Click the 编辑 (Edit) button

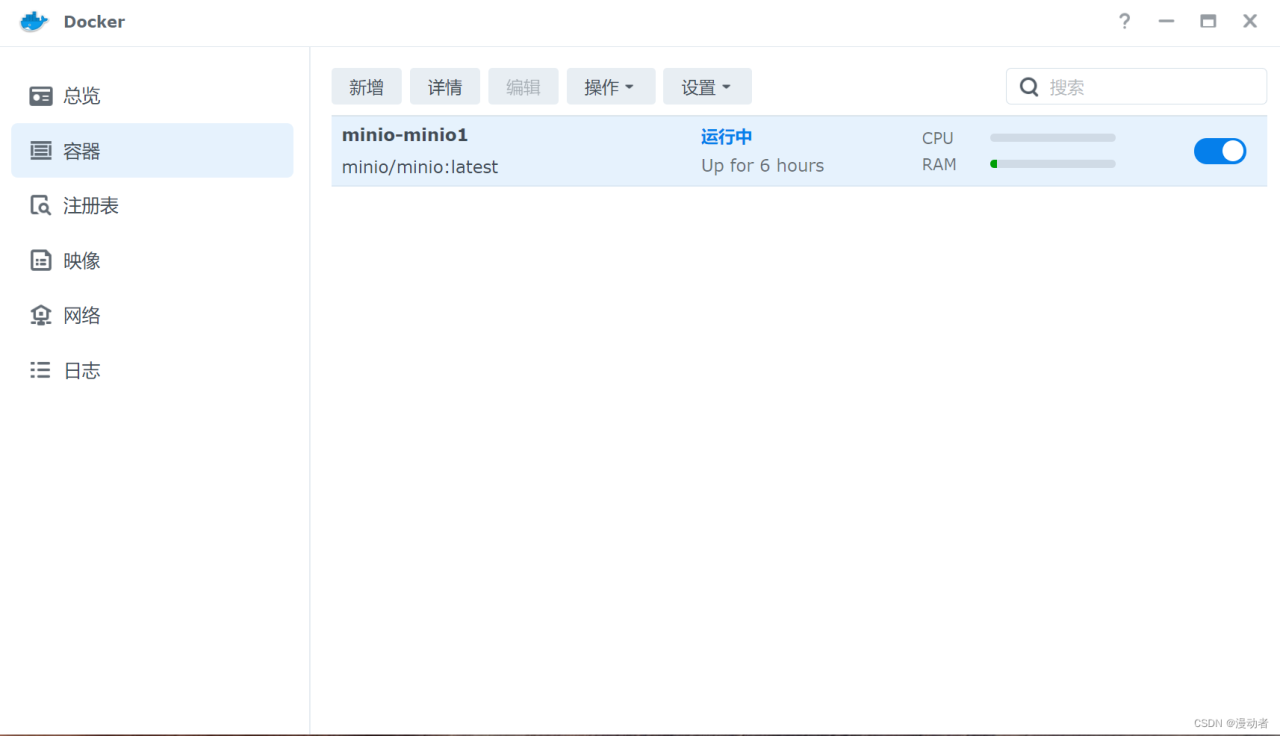tap(523, 87)
